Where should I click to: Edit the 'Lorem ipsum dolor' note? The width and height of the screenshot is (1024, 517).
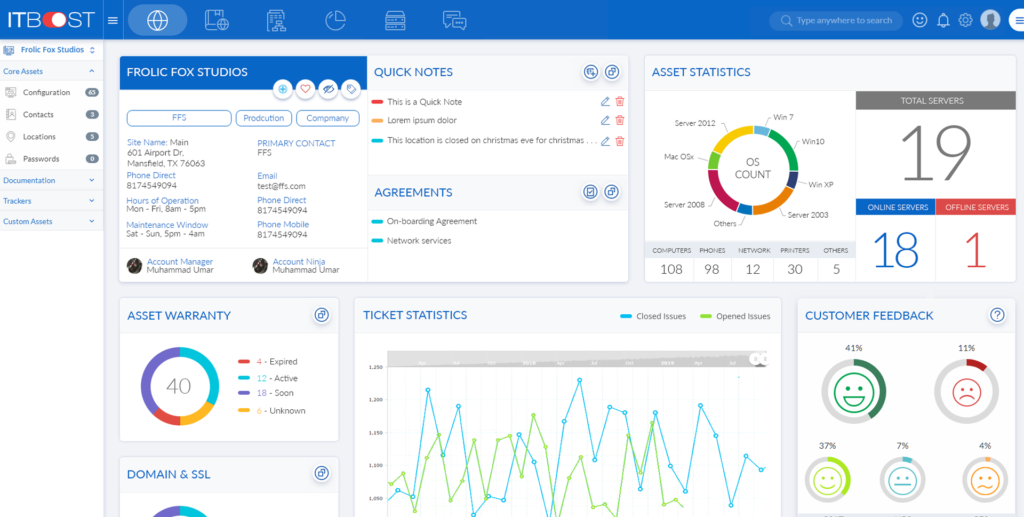tap(605, 120)
